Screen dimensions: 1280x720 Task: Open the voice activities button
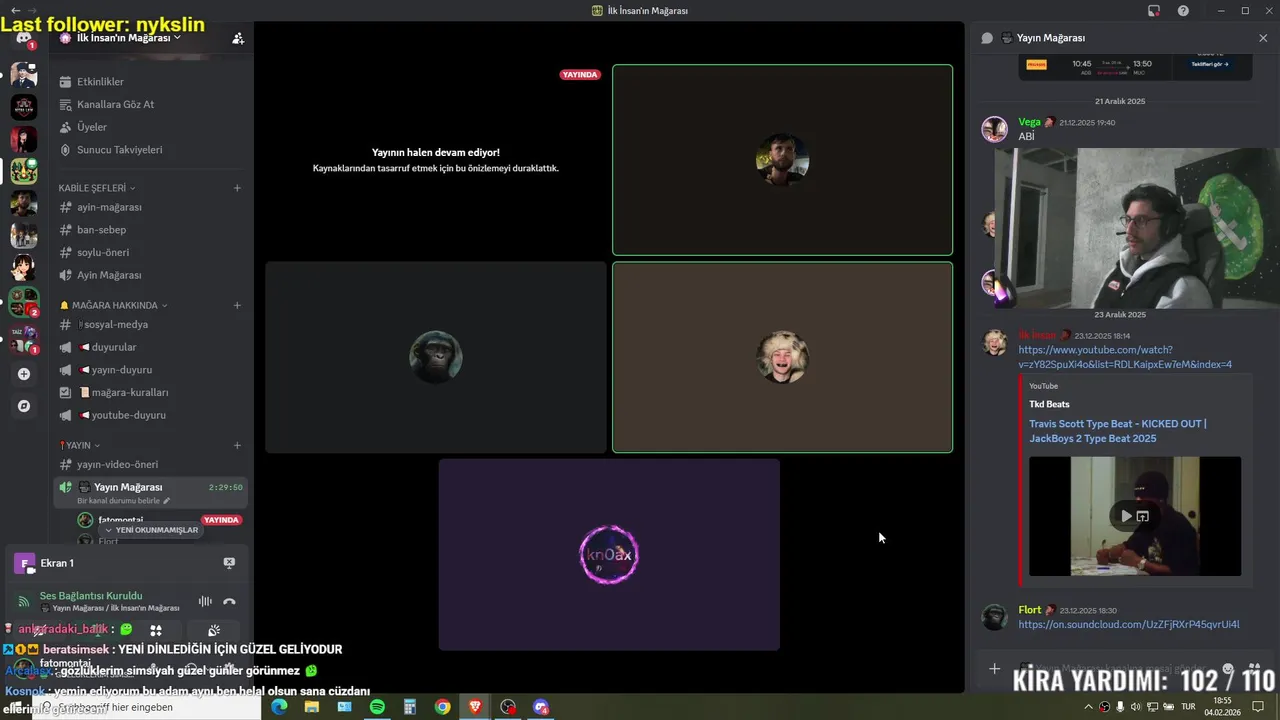tap(156, 630)
